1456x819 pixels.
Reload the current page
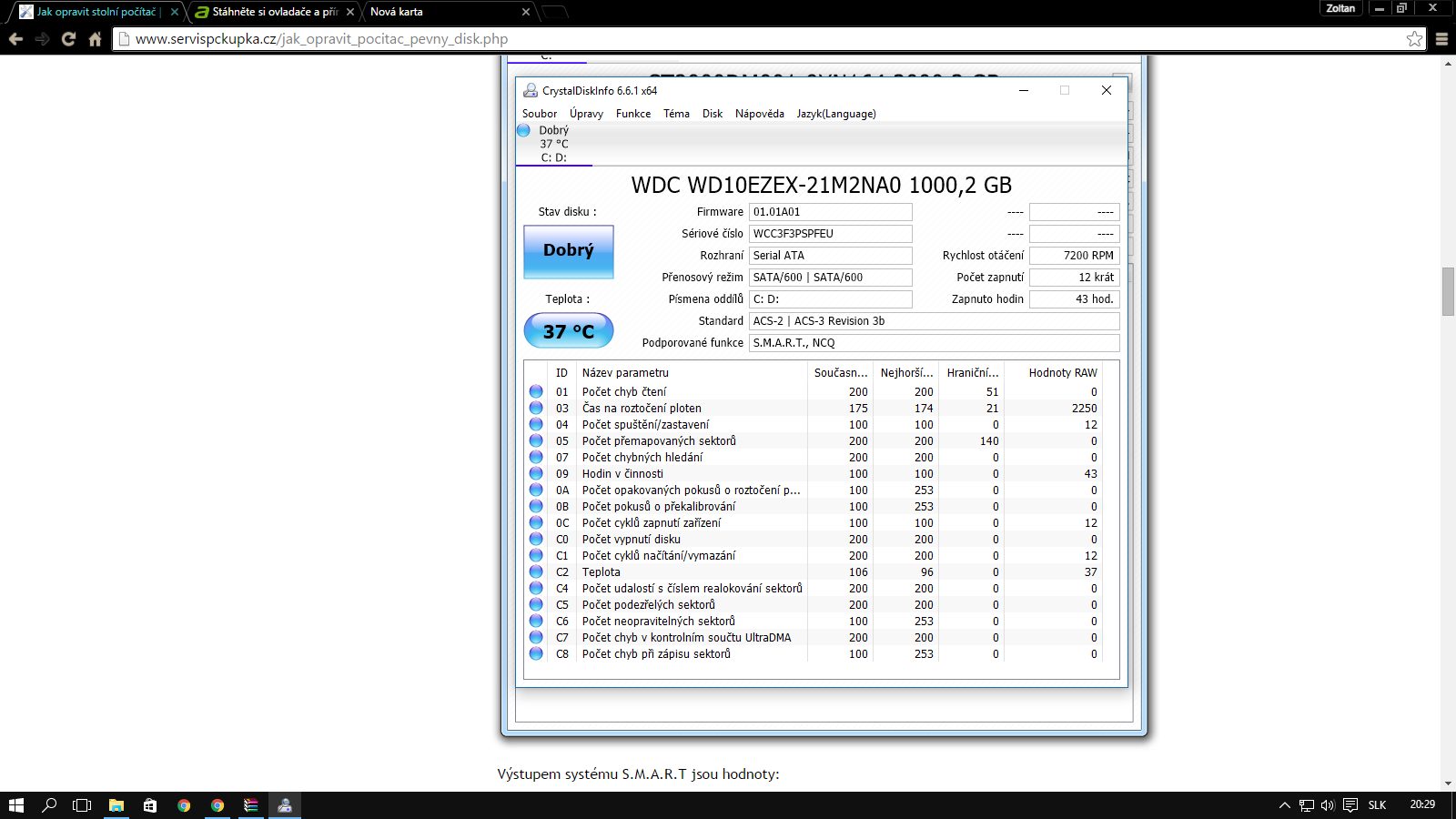68,39
